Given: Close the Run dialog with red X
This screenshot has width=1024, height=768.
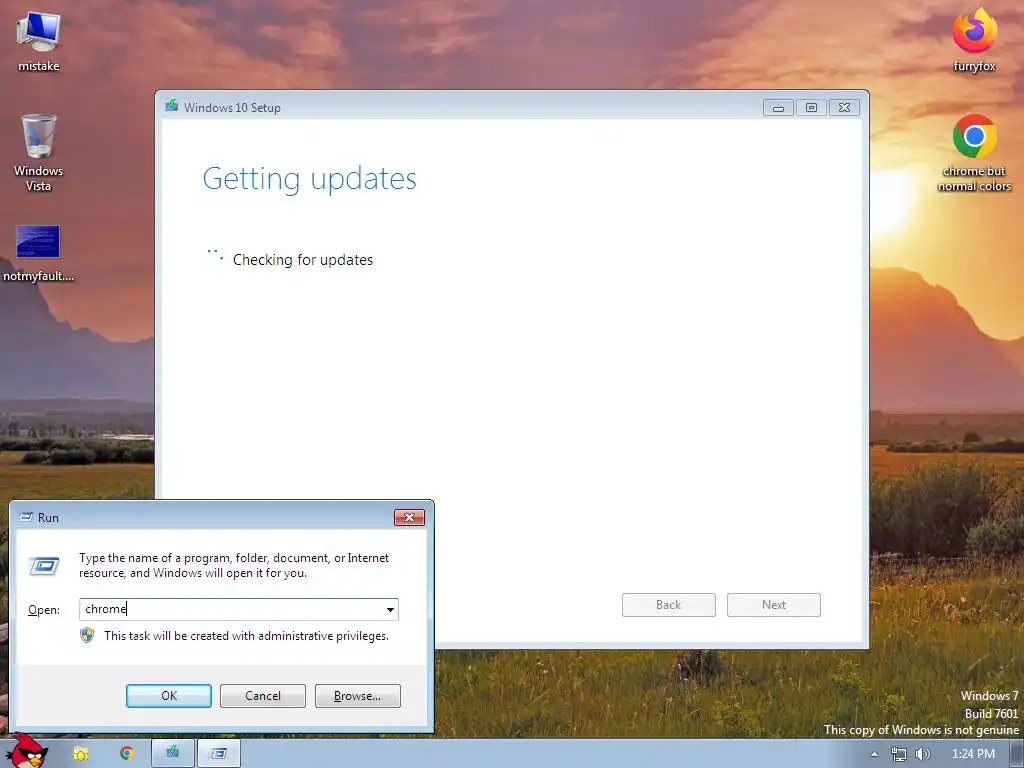Looking at the screenshot, I should (409, 517).
